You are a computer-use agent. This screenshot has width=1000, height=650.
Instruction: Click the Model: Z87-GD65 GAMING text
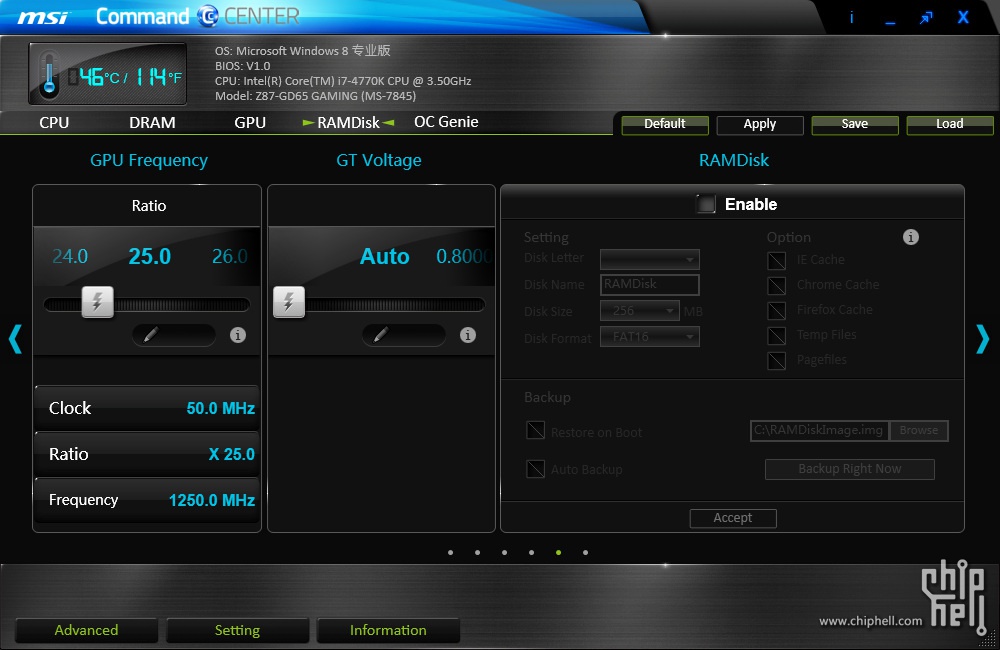[x=315, y=96]
